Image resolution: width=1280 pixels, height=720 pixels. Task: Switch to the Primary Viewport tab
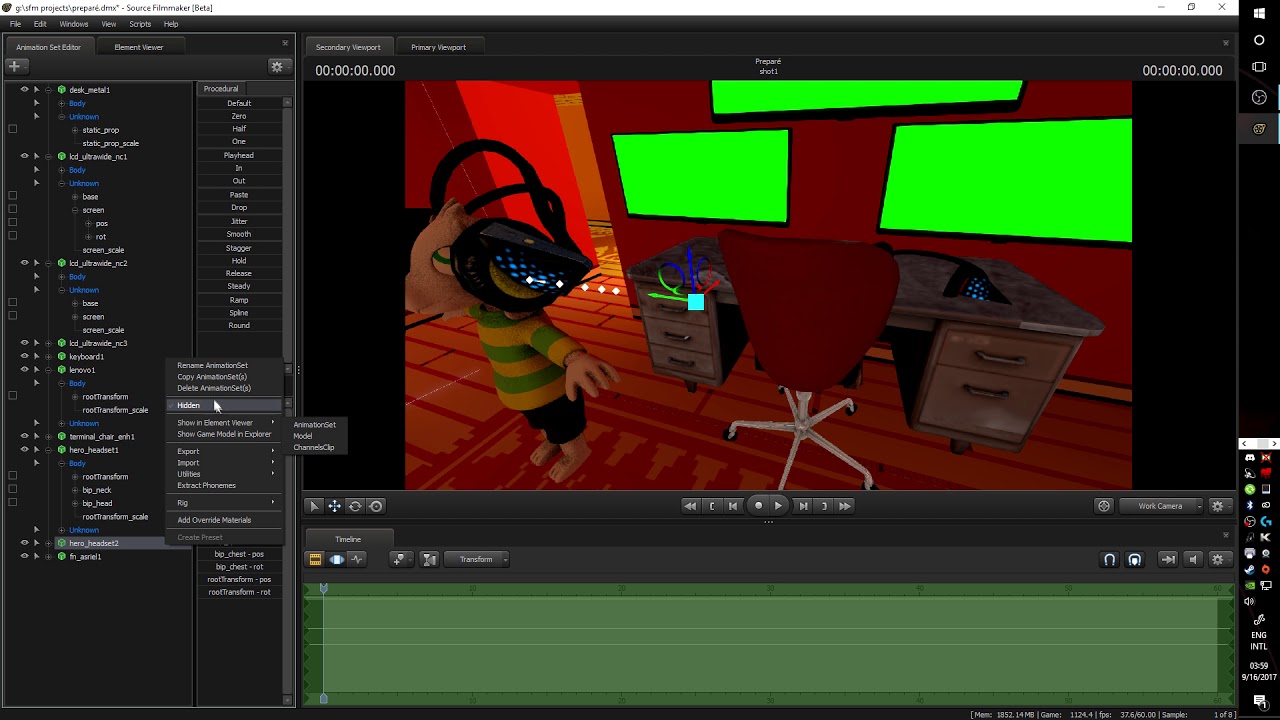pyautogui.click(x=438, y=47)
